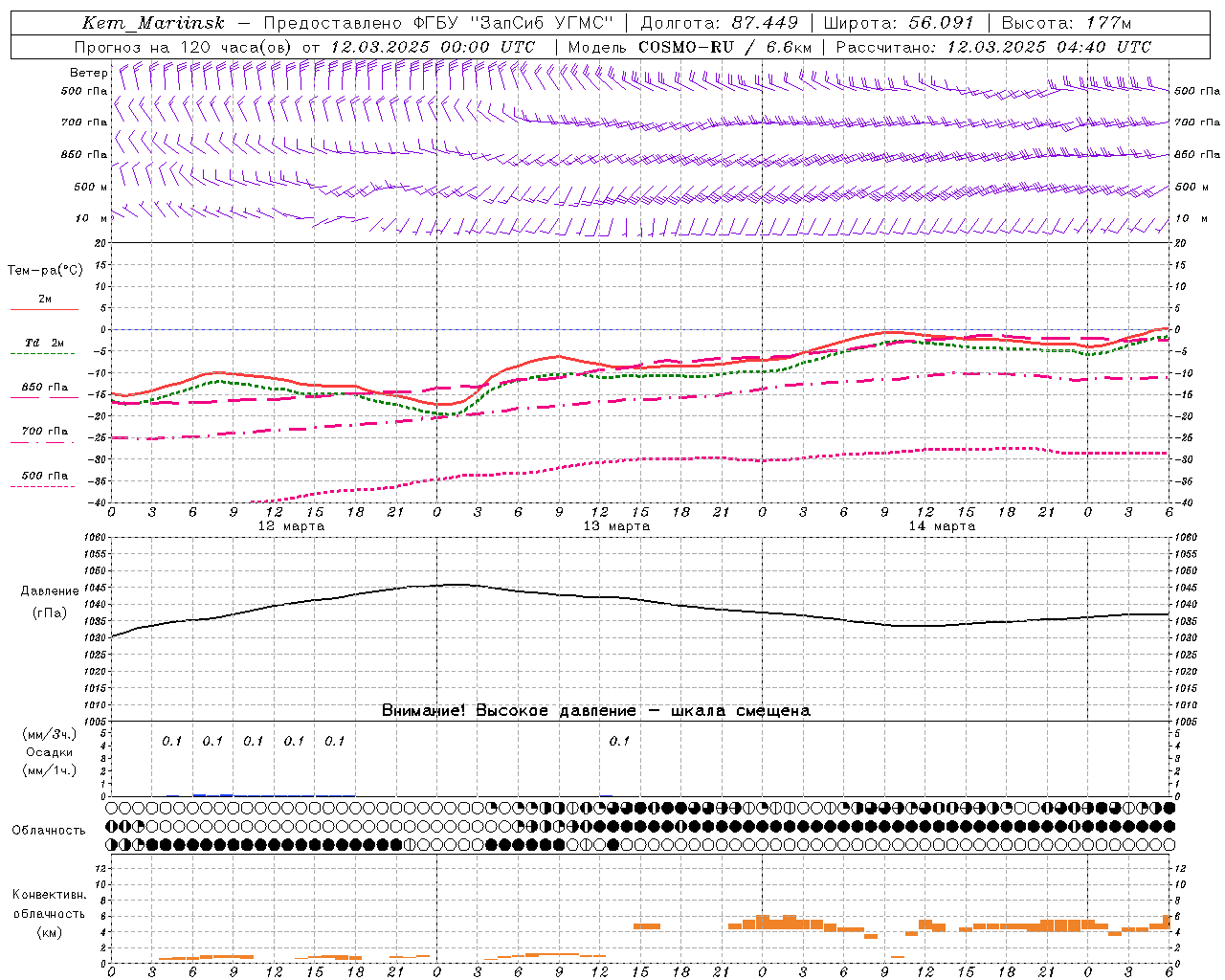The image size is (1225, 980).
Task: Select the 'Облачность' cloud cover label
Action: (x=49, y=830)
